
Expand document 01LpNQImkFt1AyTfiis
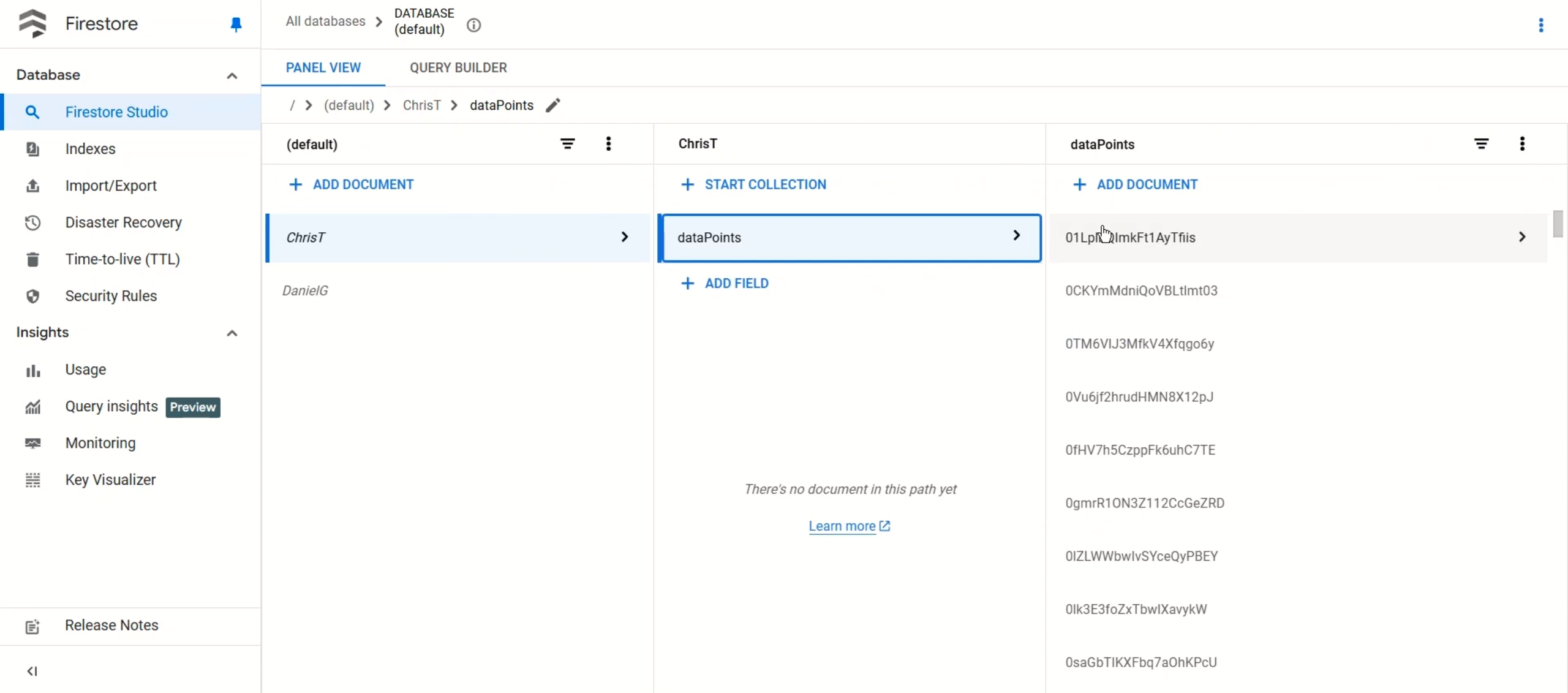[x=1521, y=237]
